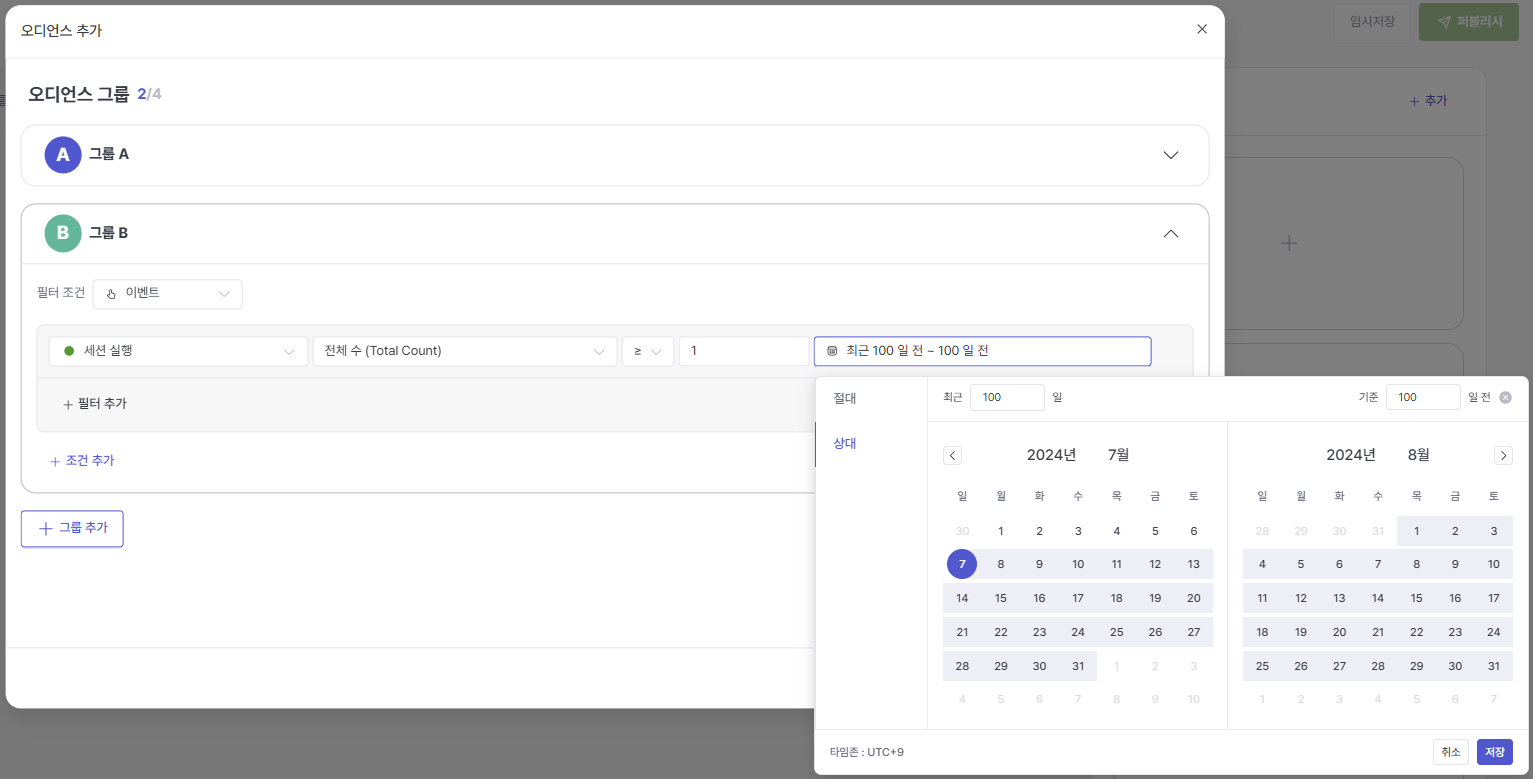Image resolution: width=1533 pixels, height=779 pixels.
Task: Open the 세션 실행 event dropdown
Action: coord(178,351)
